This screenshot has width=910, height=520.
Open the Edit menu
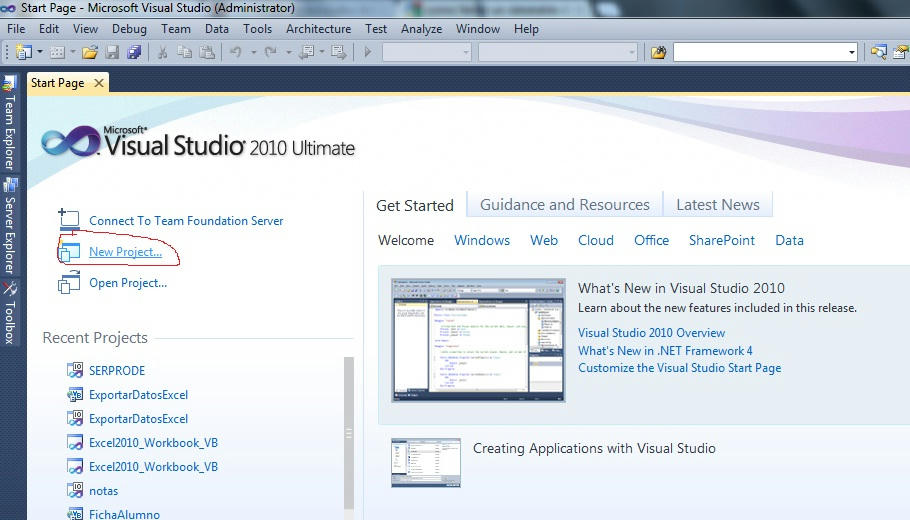click(49, 28)
